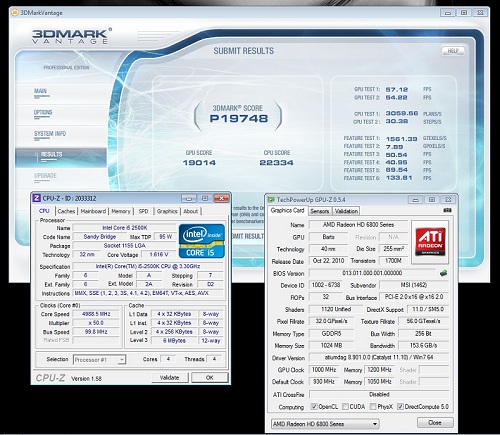Close the CPU-Z window

(x=221, y=198)
